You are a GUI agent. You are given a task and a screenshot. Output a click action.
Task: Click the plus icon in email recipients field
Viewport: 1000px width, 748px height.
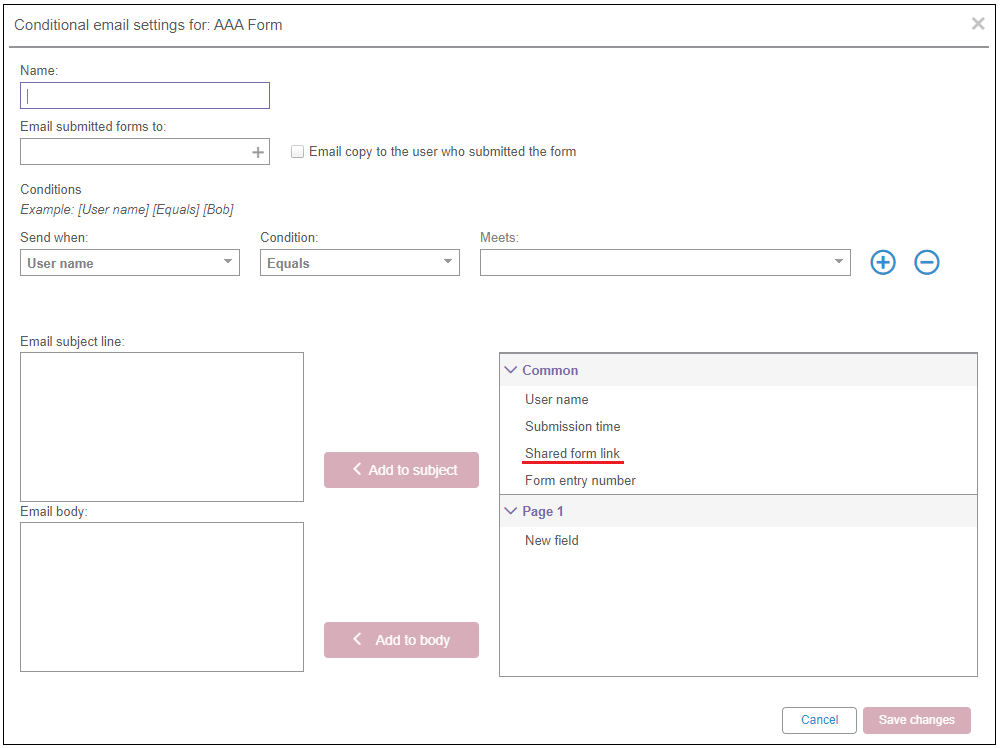point(258,152)
